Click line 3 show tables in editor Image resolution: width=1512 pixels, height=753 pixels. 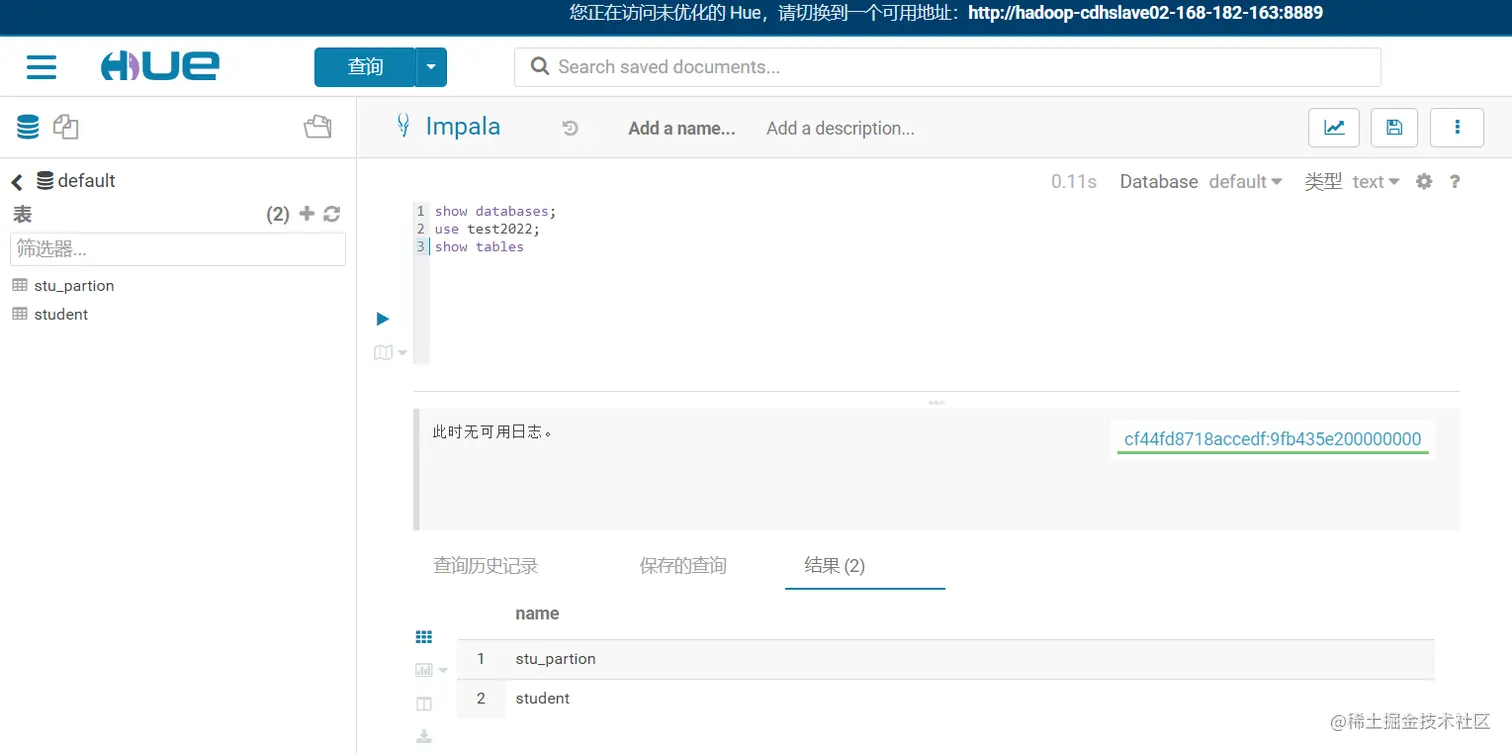(479, 247)
